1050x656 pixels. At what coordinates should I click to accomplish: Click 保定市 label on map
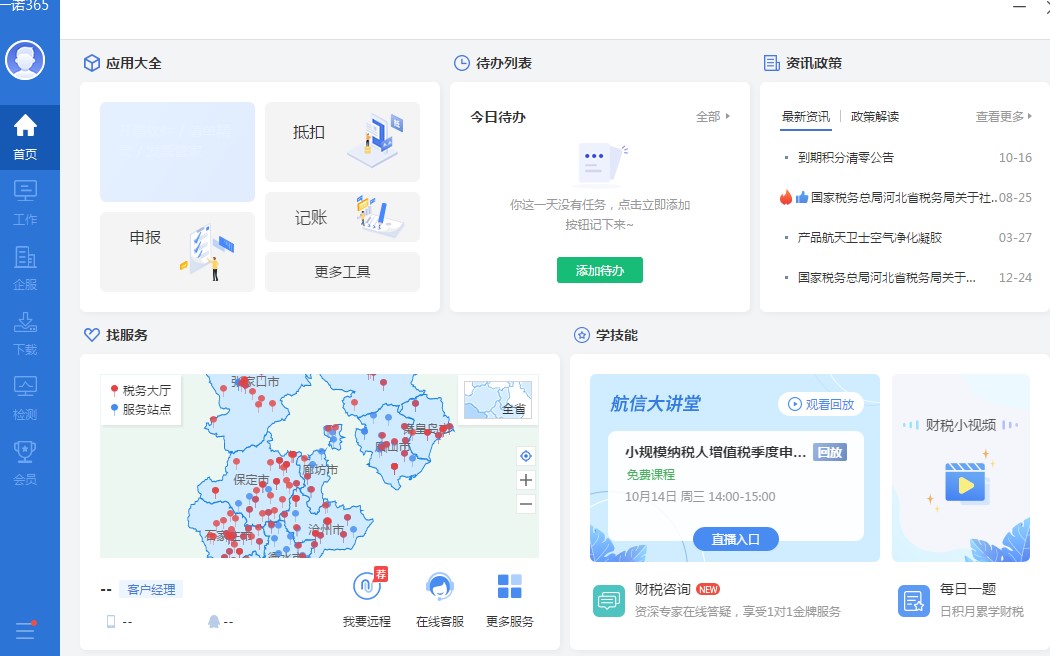(x=251, y=479)
